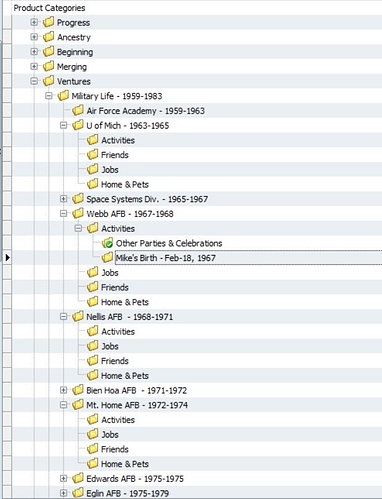This screenshot has width=382, height=499.
Task: Select the Military Life - 1959-1983 label
Action: coord(117,96)
